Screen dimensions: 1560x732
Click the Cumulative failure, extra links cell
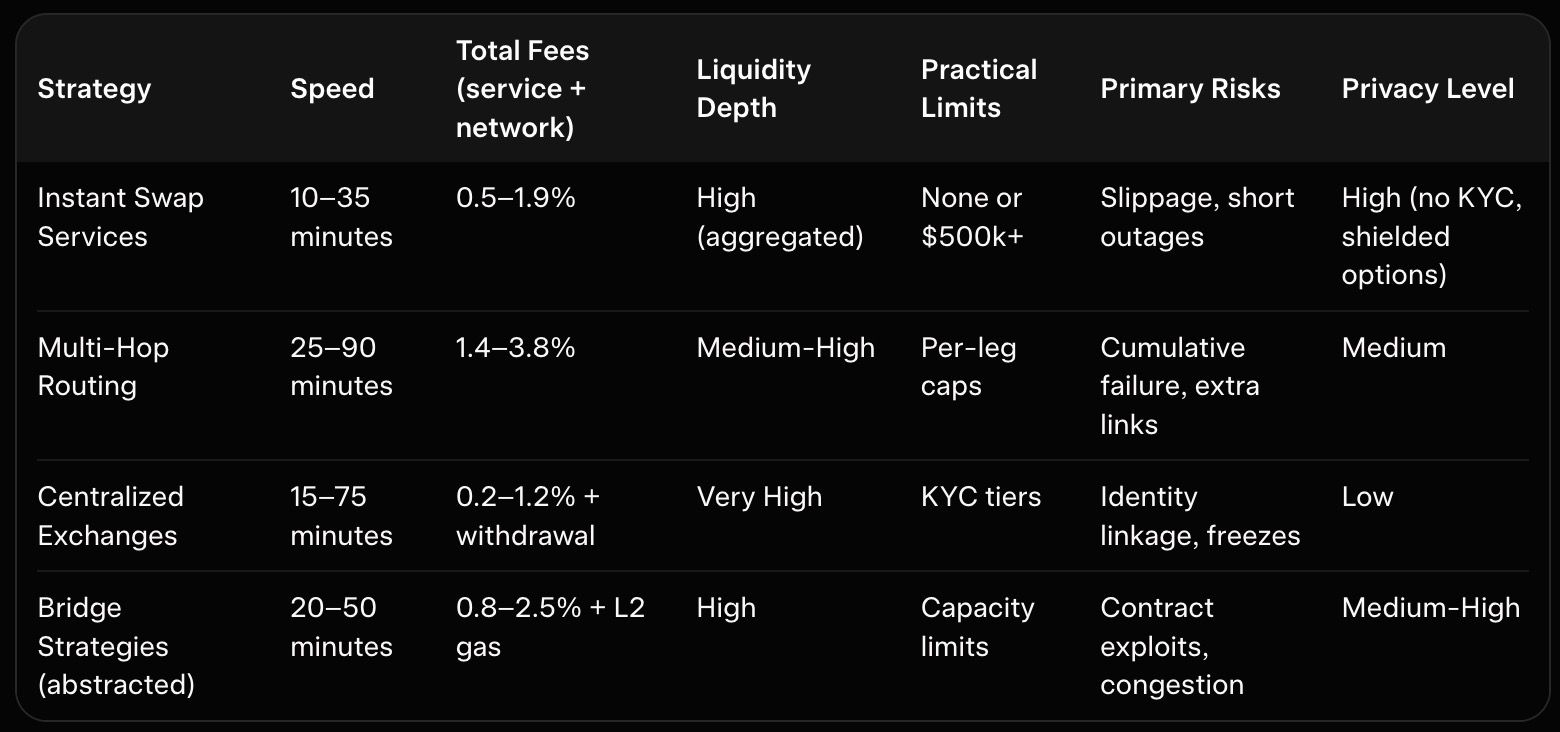click(1180, 386)
